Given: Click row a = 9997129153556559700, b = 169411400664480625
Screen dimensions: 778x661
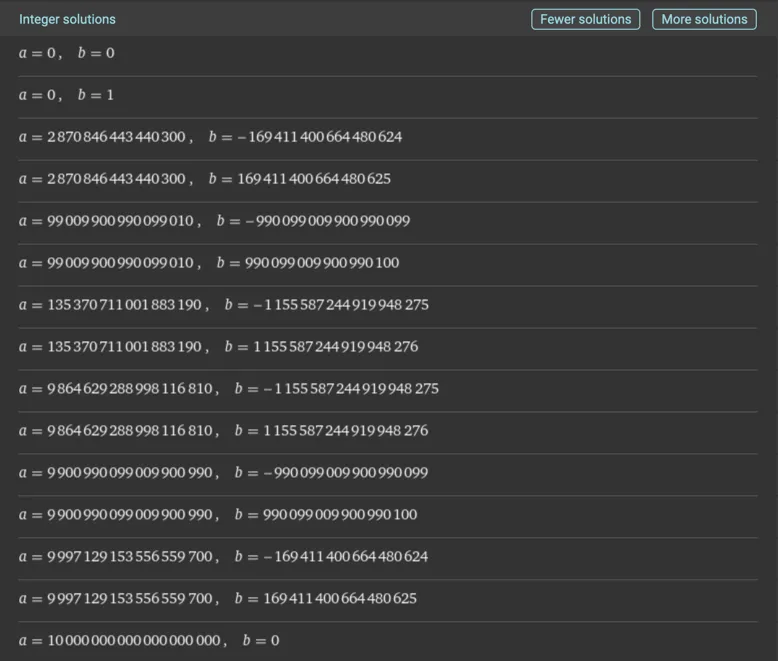Looking at the screenshot, I should (218, 599).
